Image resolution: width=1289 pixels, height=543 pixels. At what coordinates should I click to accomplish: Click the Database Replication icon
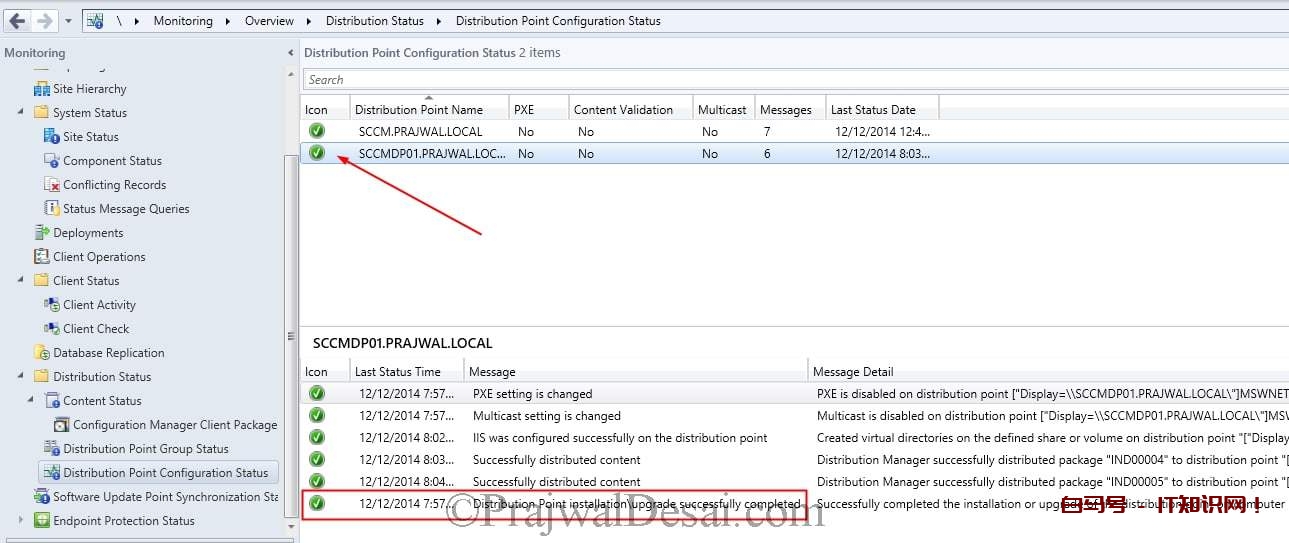click(x=42, y=353)
